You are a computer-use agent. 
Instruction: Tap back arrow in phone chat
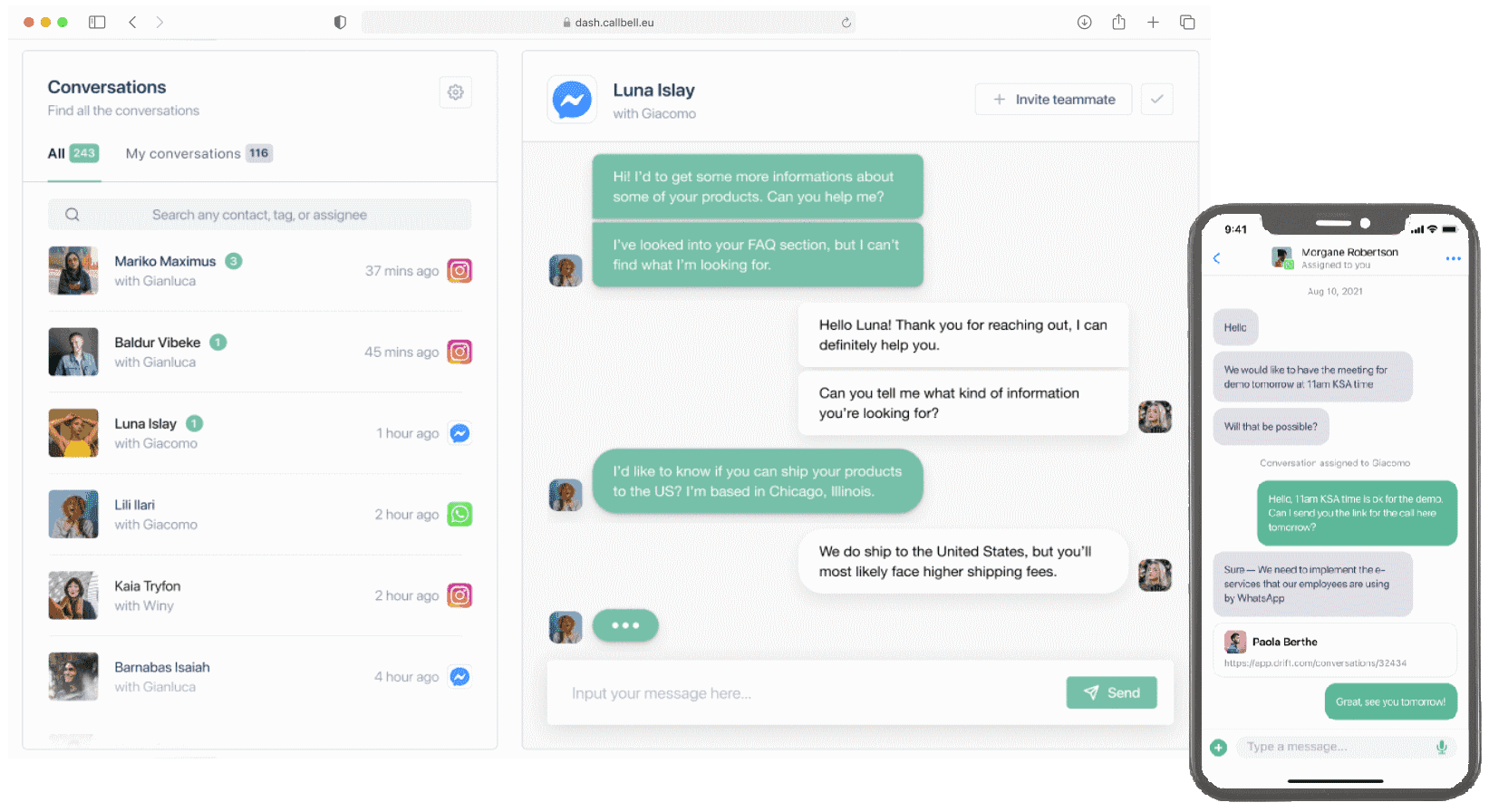pyautogui.click(x=1216, y=258)
